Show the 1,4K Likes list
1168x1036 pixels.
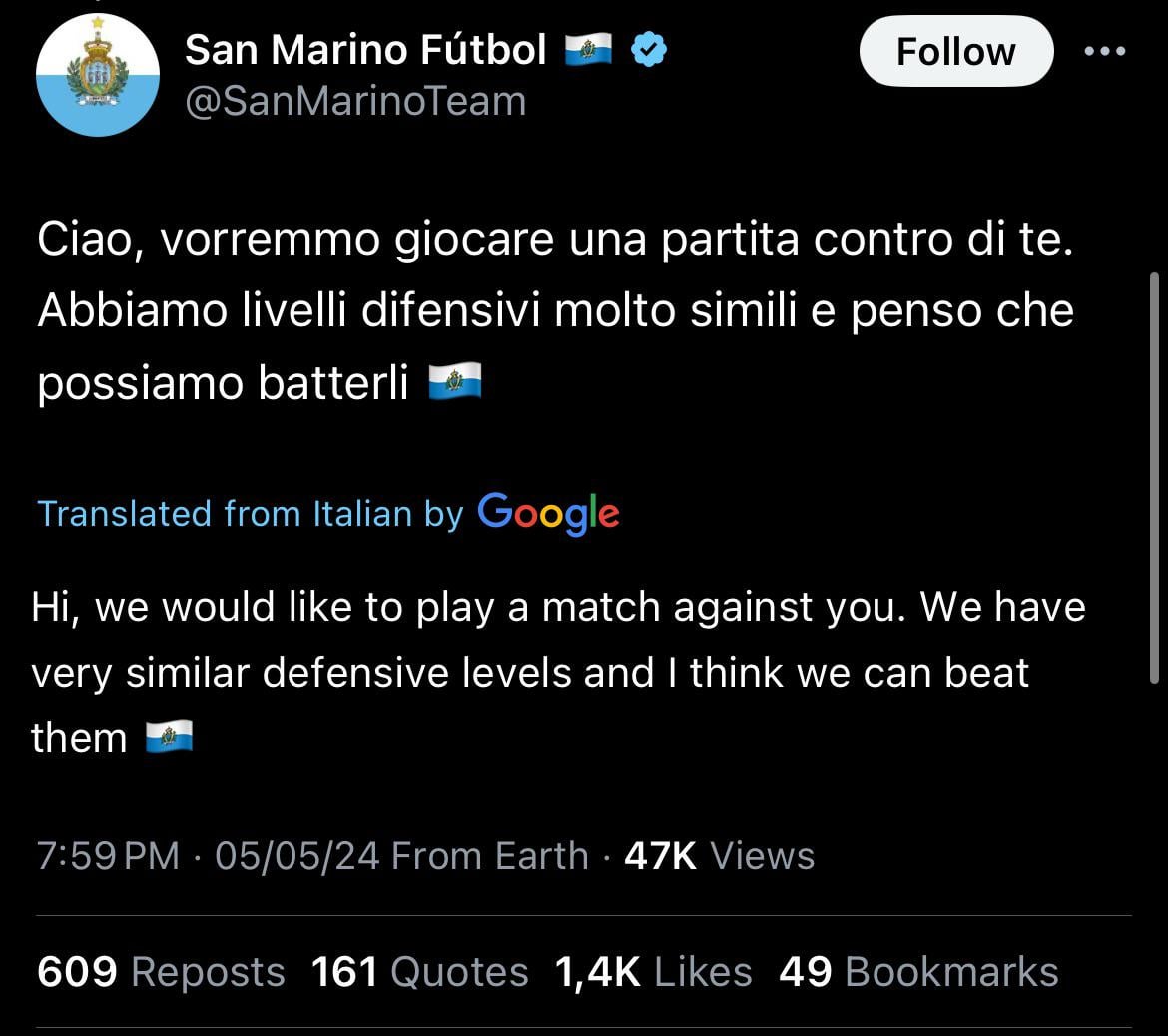pos(653,972)
